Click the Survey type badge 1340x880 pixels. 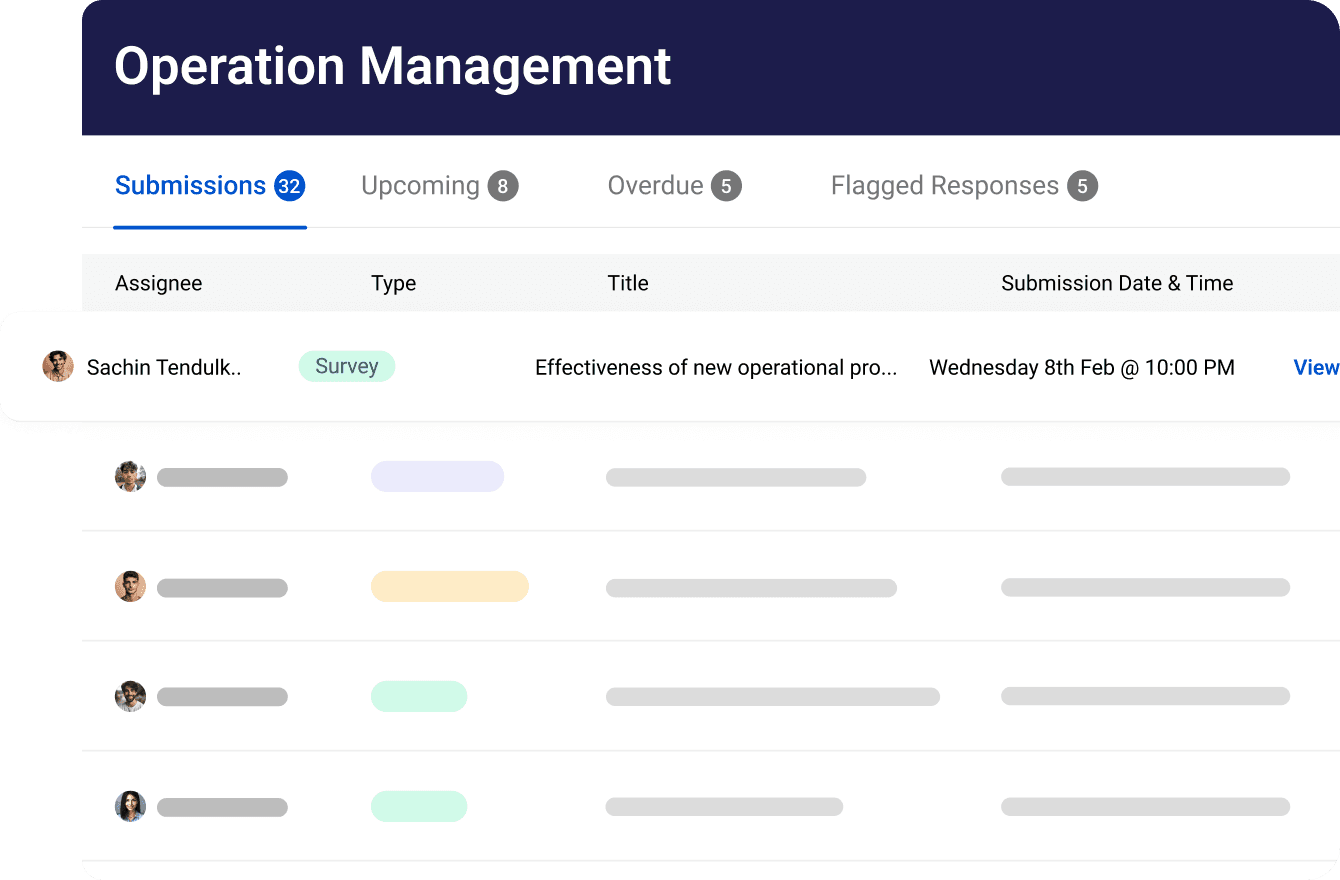click(x=347, y=366)
